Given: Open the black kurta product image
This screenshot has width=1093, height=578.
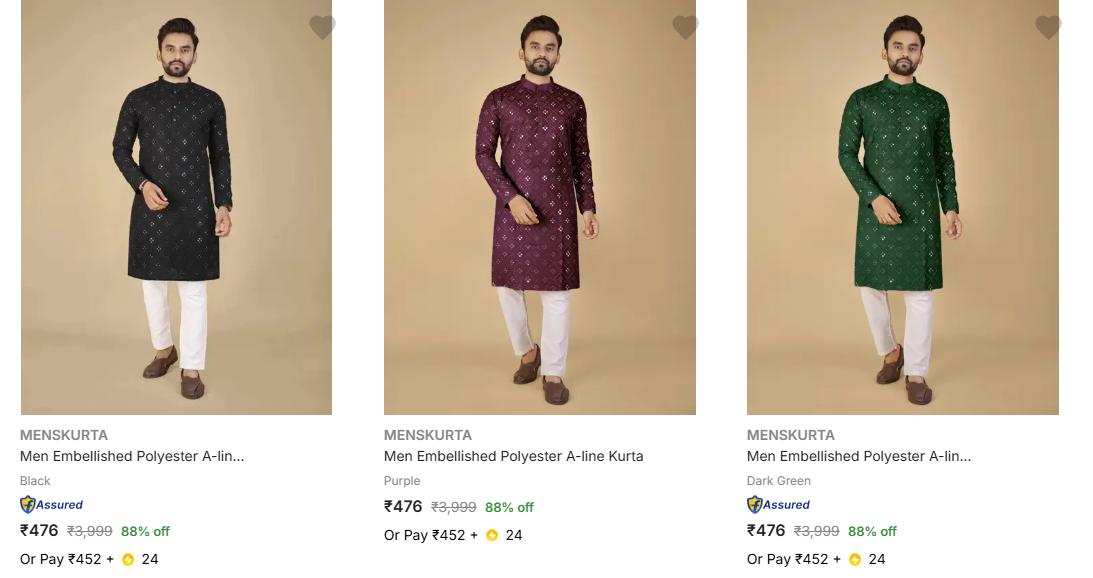Looking at the screenshot, I should (x=176, y=207).
